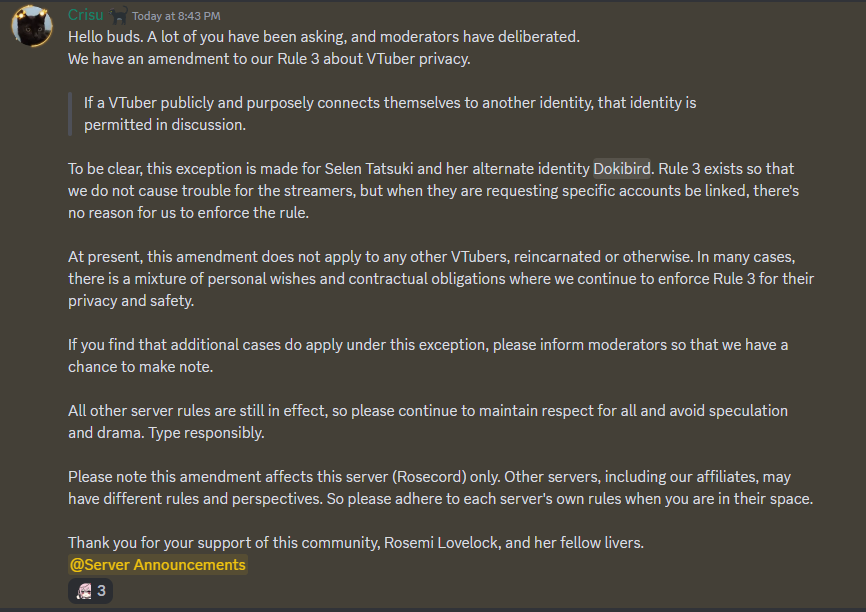Add the pink-haired emoji reaction
Image resolution: width=866 pixels, height=612 pixels.
pos(84,591)
